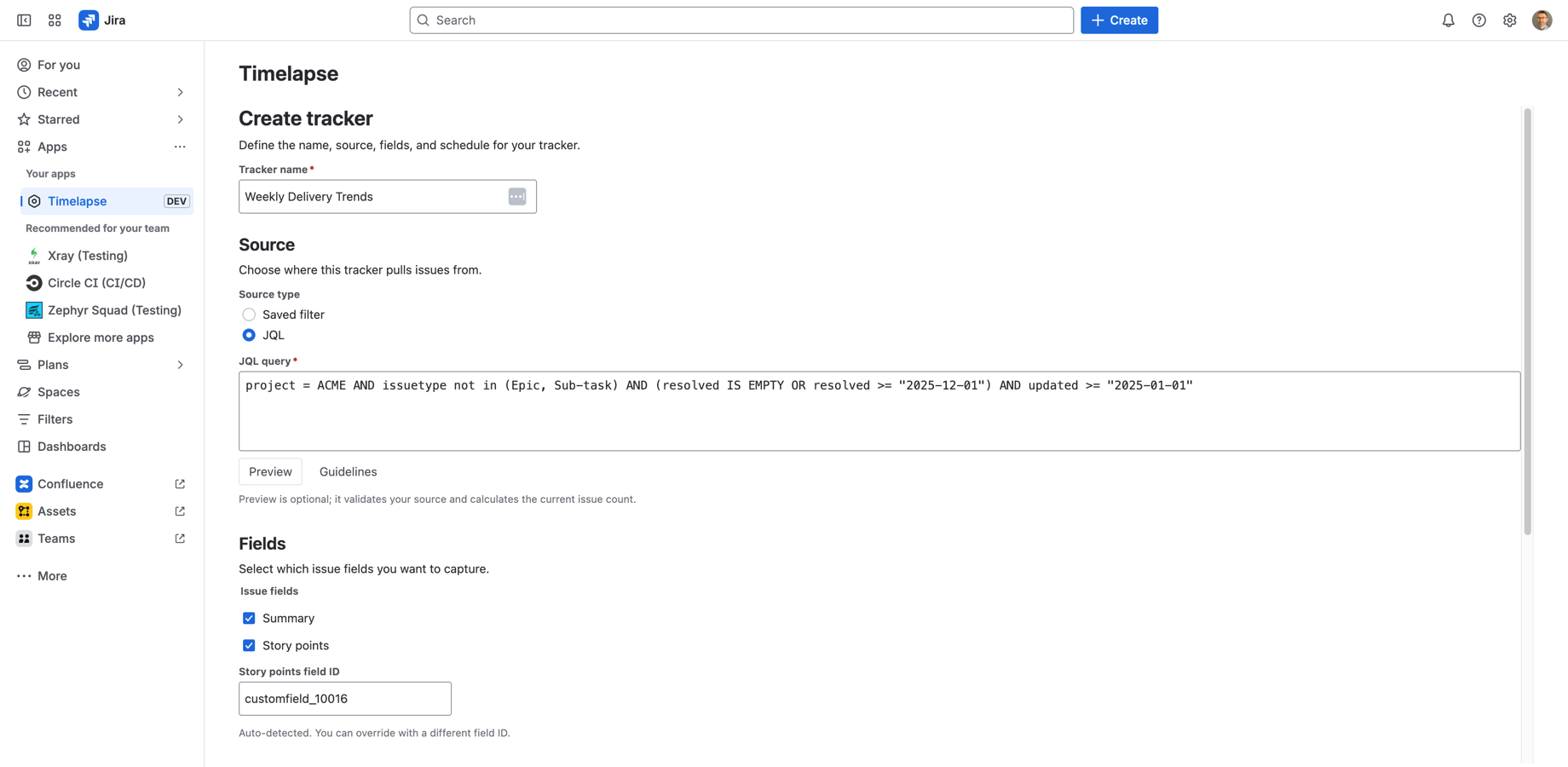Screen dimensions: 1568x767
Task: Open the Atlassian app switcher grid
Action: coord(55,20)
